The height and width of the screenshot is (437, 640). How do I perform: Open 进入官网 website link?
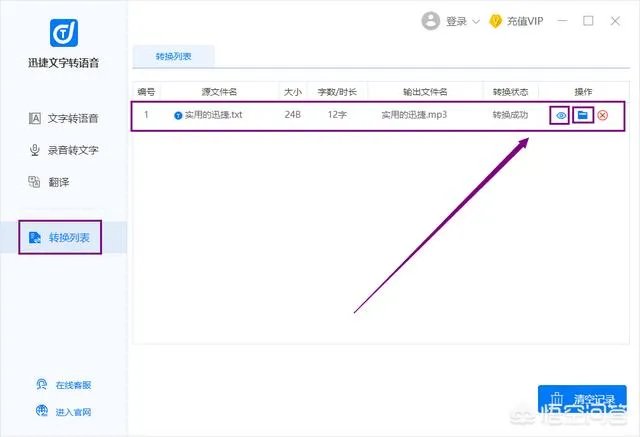click(64, 411)
